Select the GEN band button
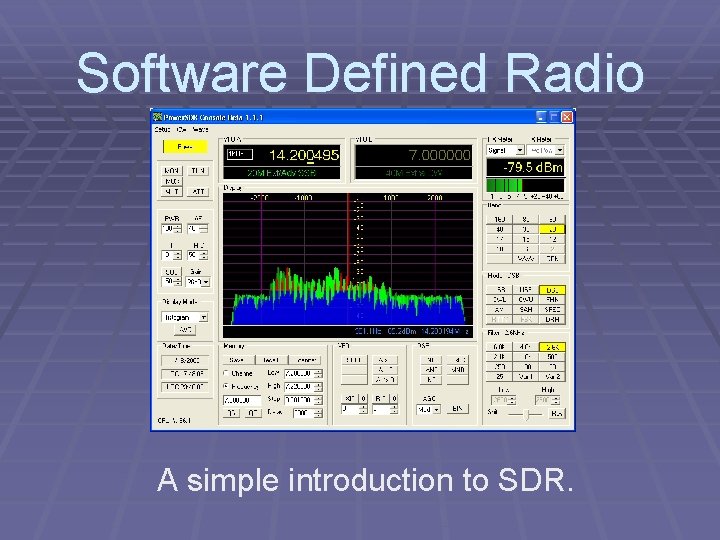Image resolution: width=720 pixels, height=540 pixels. (x=552, y=259)
